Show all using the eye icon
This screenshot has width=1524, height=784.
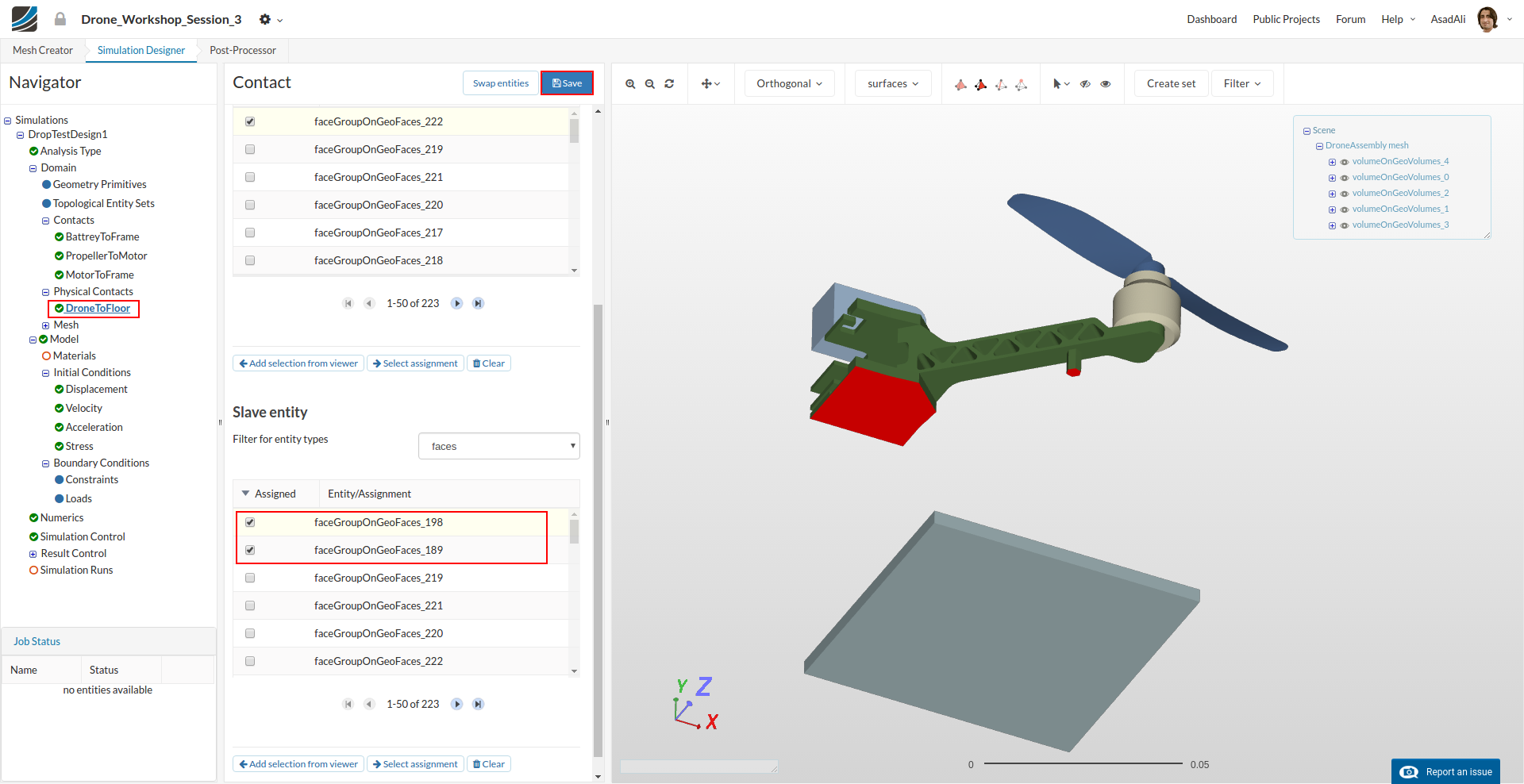click(1105, 84)
